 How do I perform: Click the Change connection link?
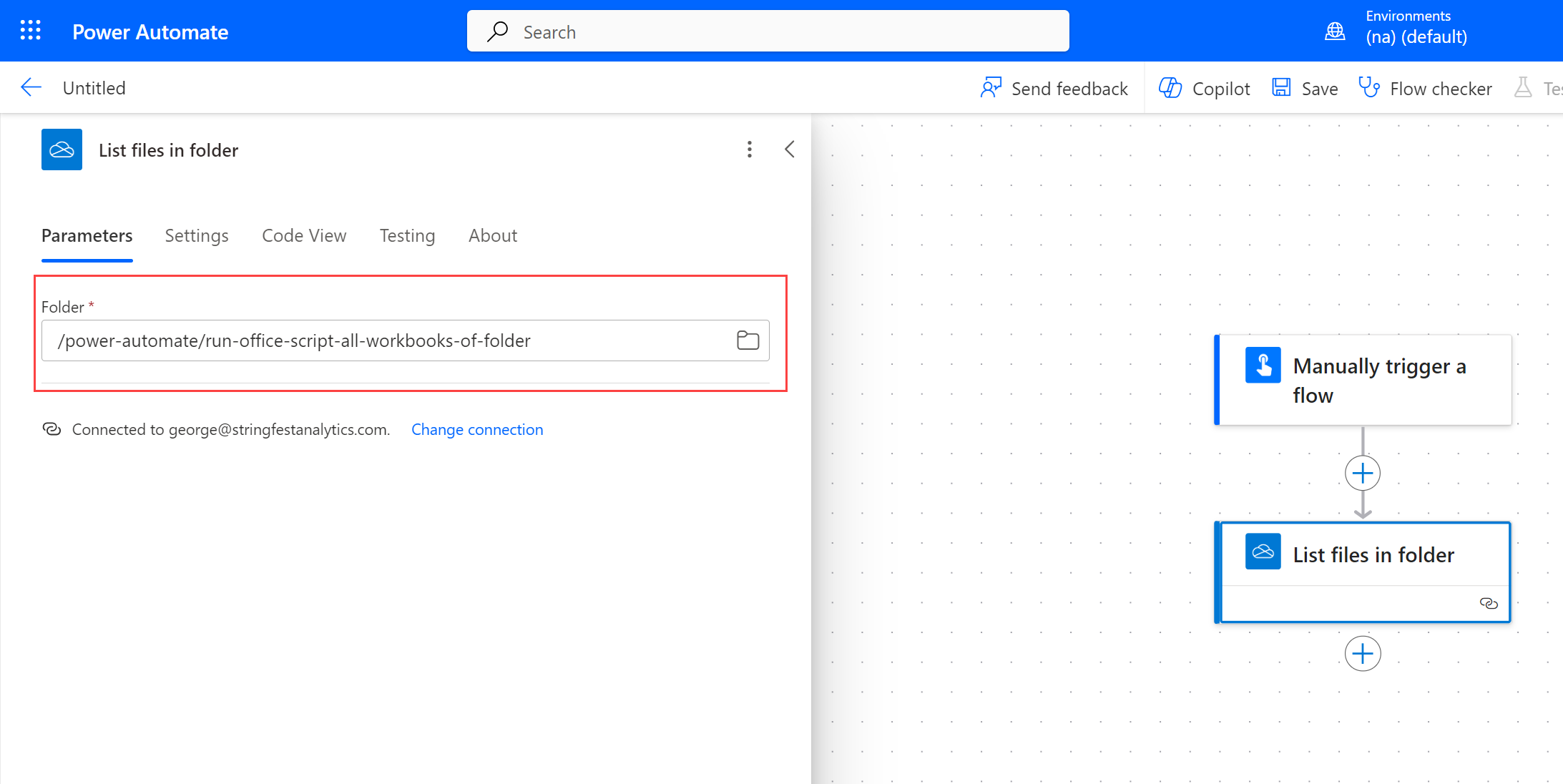477,429
